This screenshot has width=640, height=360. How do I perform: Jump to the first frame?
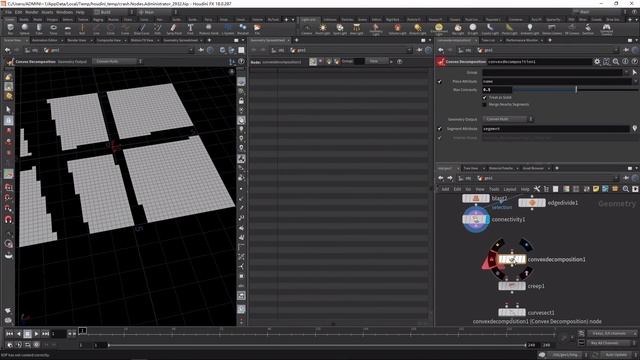click(x=9, y=334)
